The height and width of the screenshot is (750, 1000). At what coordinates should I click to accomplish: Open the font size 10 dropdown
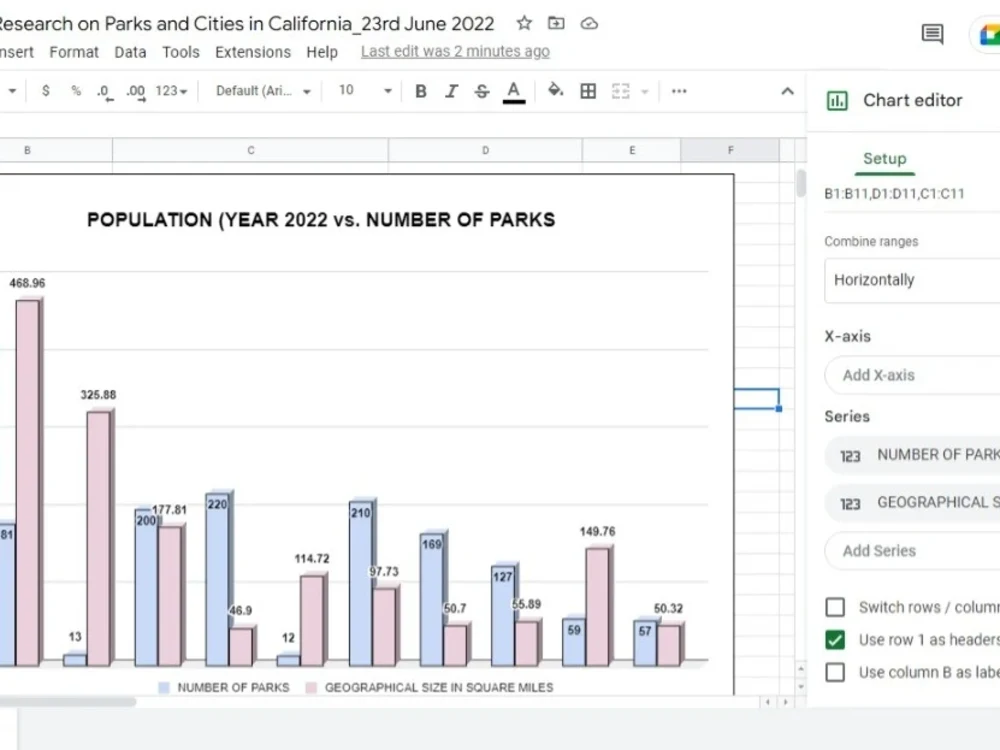point(365,91)
